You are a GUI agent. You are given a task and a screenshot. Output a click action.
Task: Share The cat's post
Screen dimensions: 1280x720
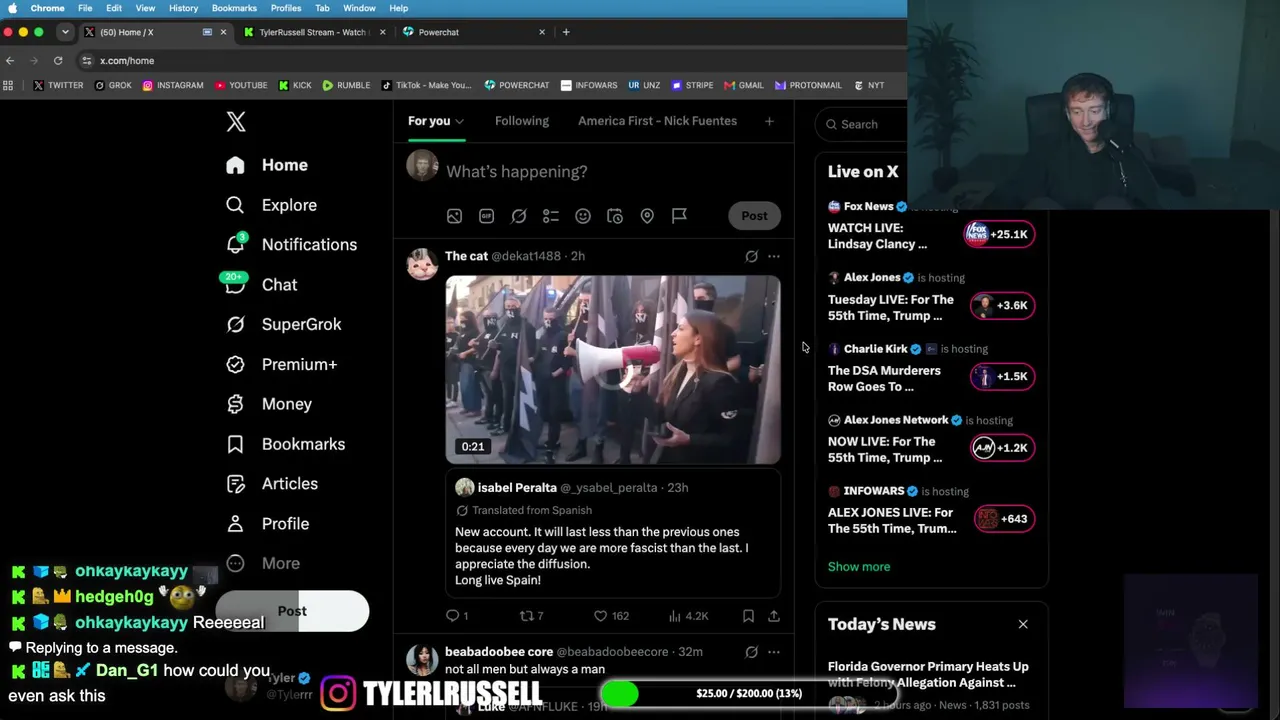(x=774, y=616)
